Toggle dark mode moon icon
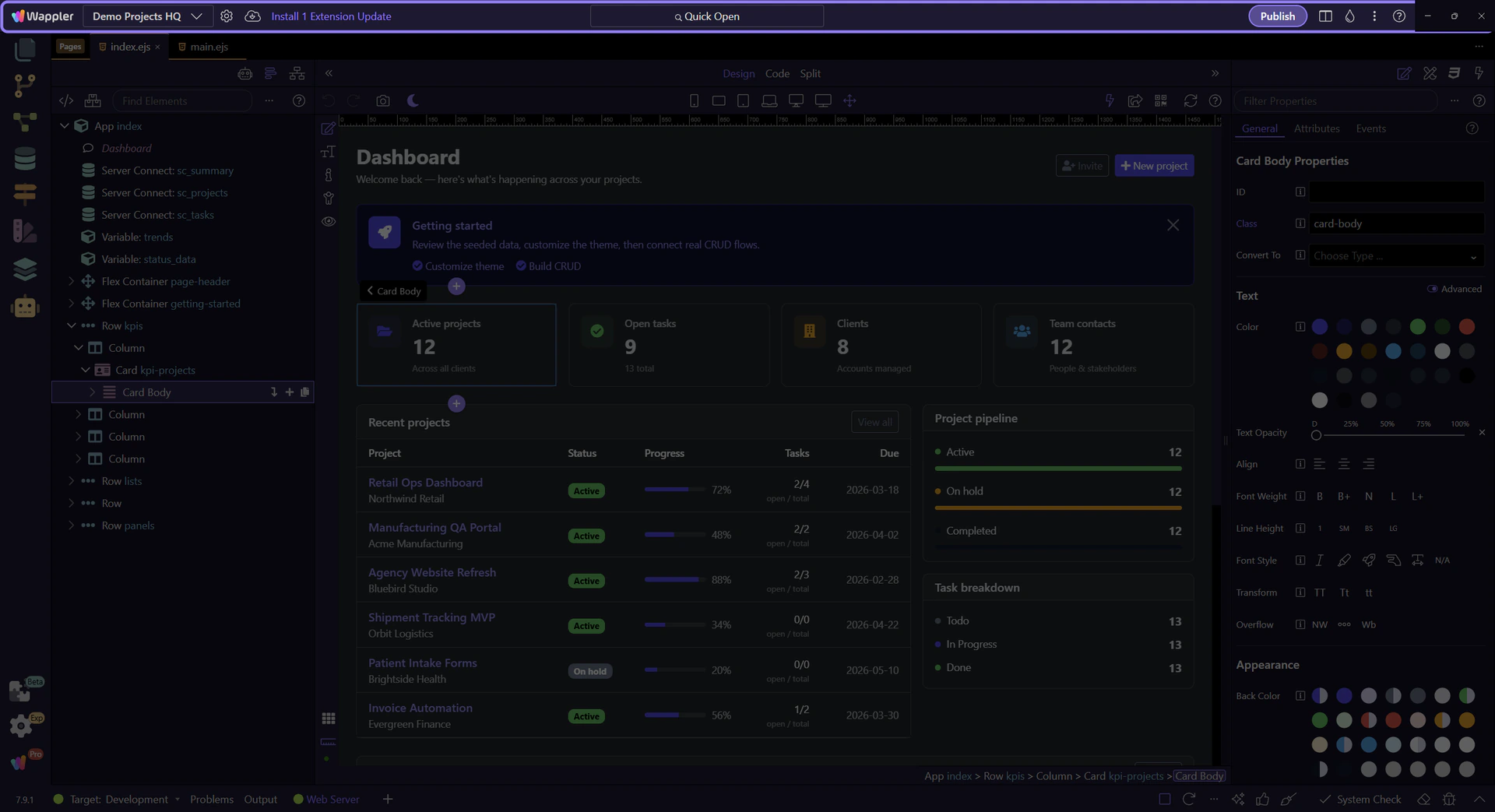Viewport: 1495px width, 812px height. coord(413,100)
